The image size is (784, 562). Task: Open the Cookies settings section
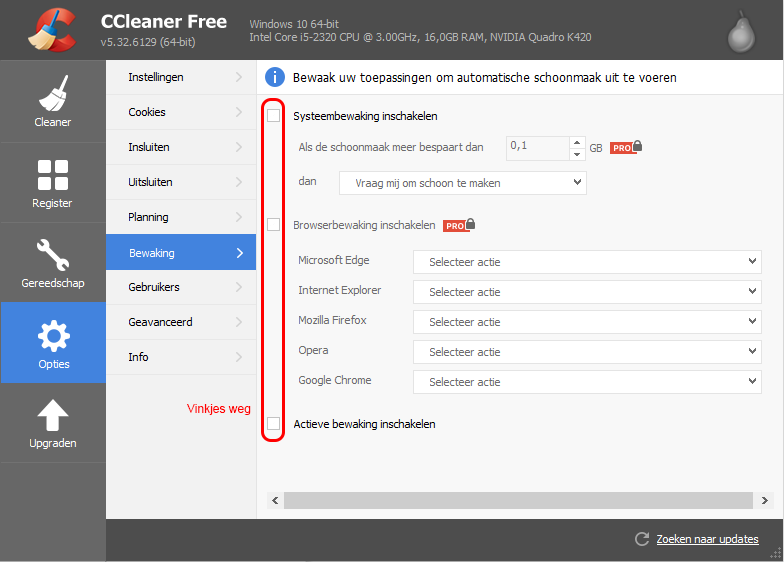point(180,112)
